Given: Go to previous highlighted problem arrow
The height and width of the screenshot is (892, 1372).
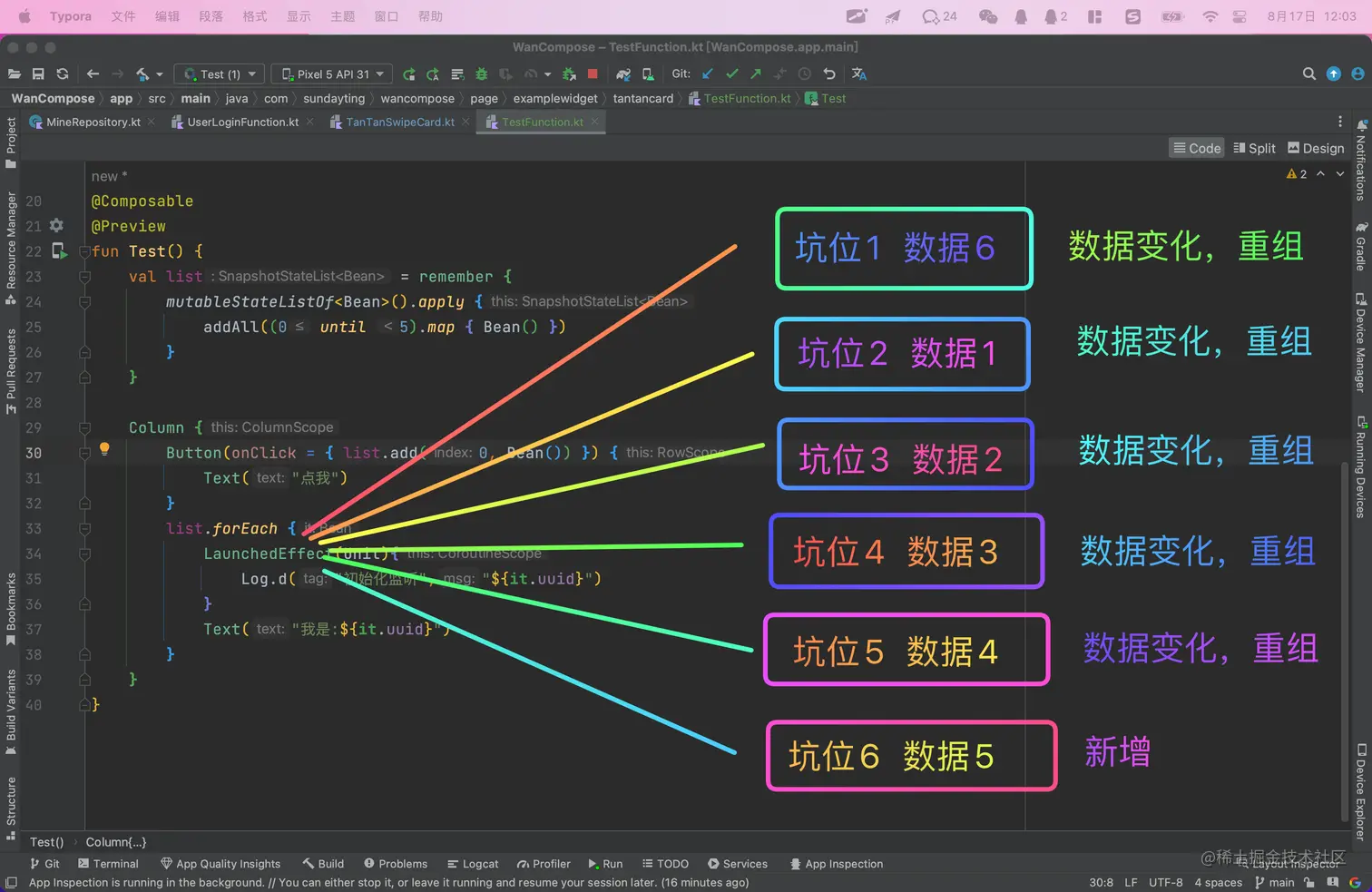Looking at the screenshot, I should [1321, 174].
